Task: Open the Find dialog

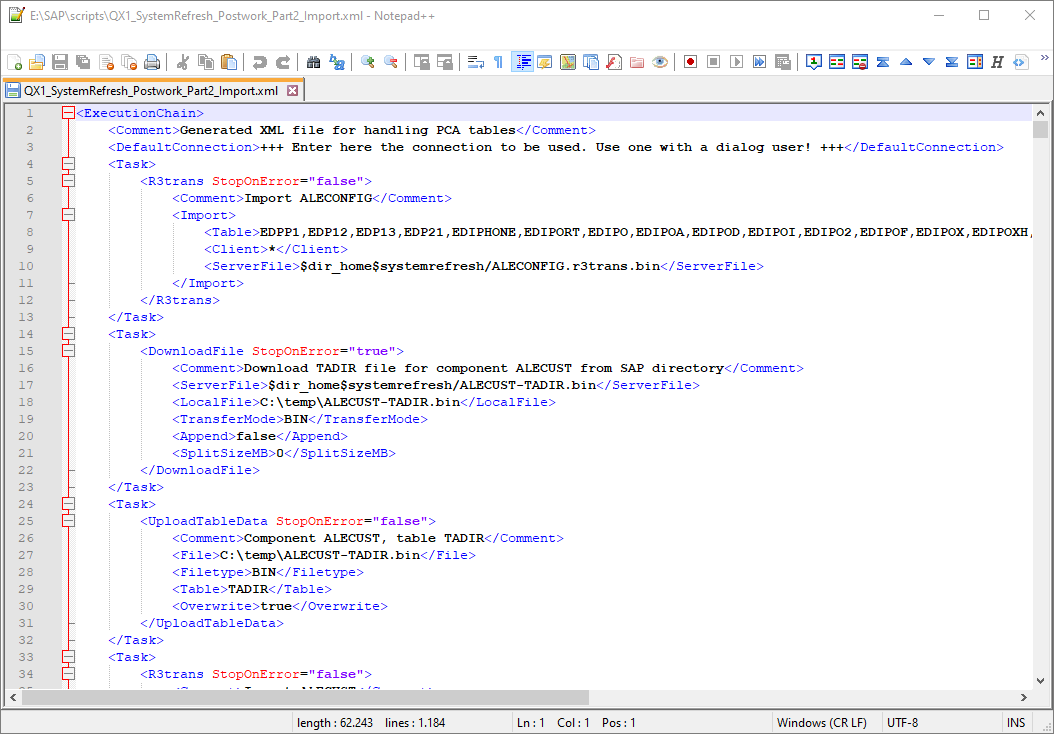Action: click(314, 61)
